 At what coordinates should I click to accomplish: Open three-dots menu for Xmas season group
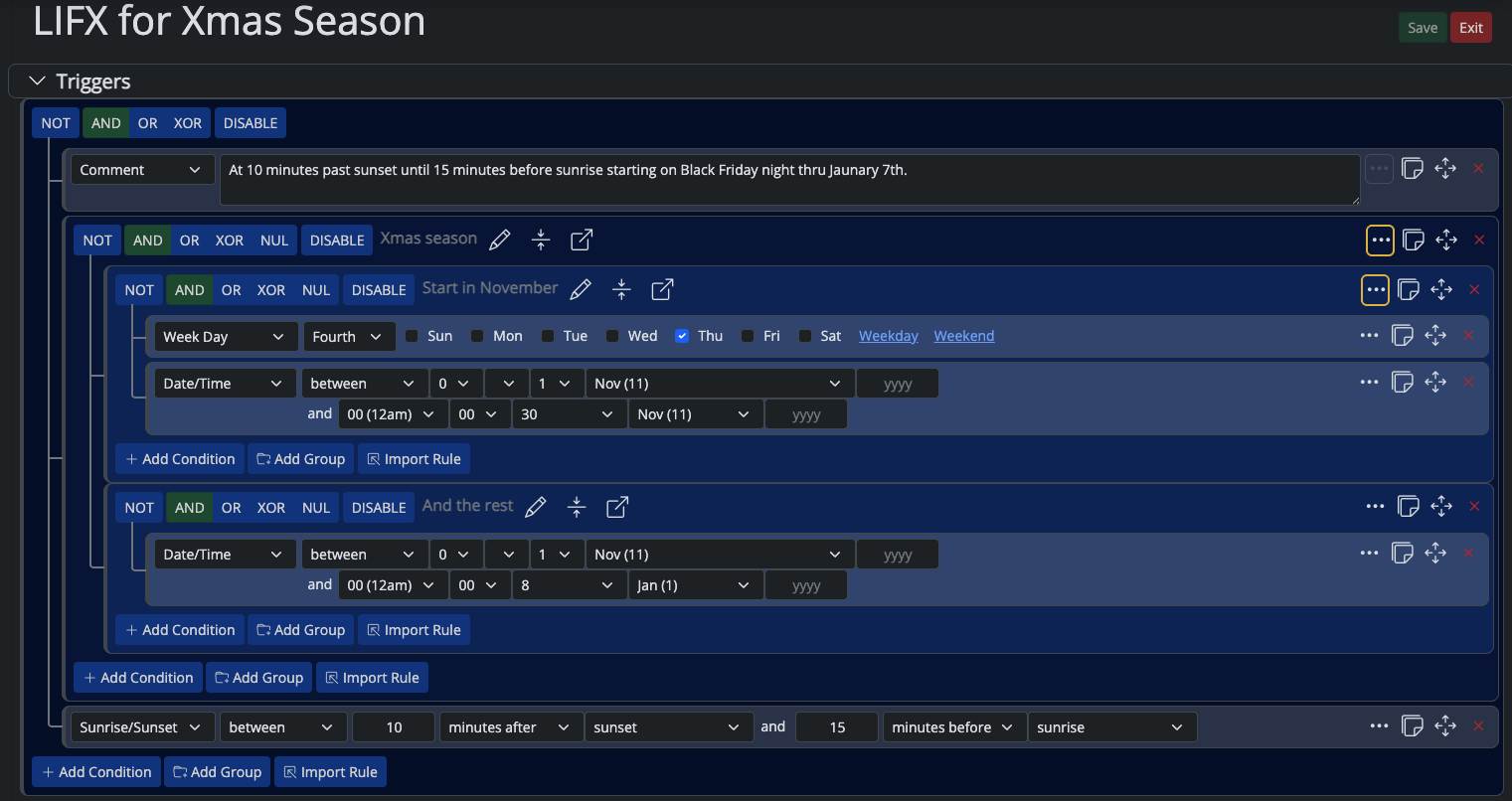[1380, 240]
